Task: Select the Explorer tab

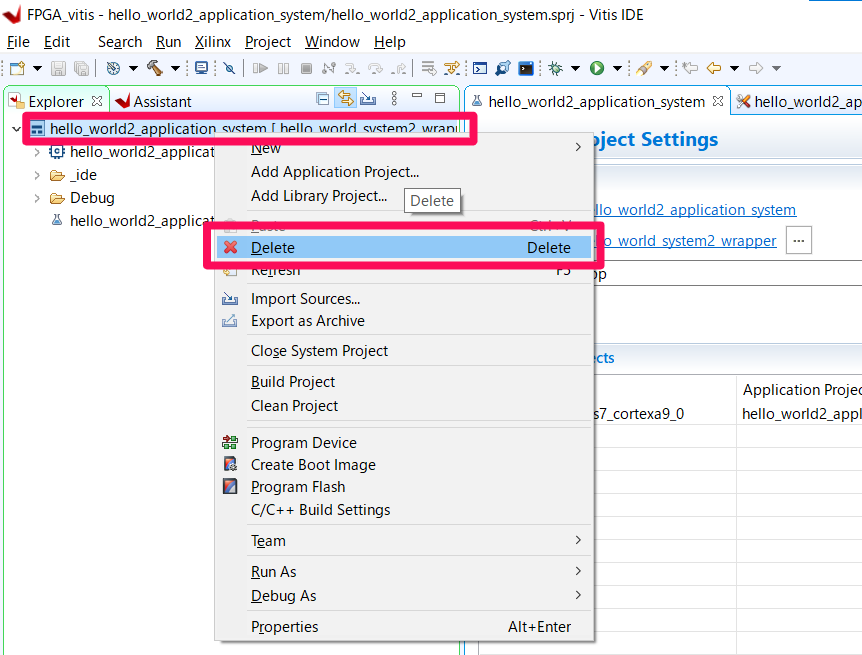Action: pyautogui.click(x=55, y=102)
